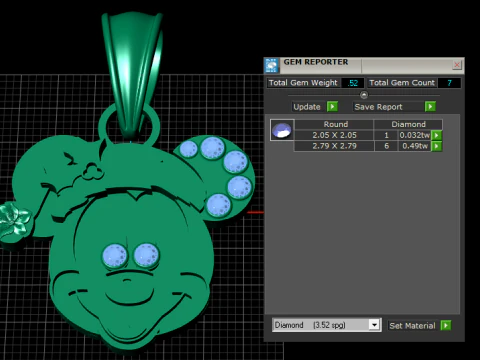480x360 pixels.
Task: Click the Set Material label
Action: 412,326
